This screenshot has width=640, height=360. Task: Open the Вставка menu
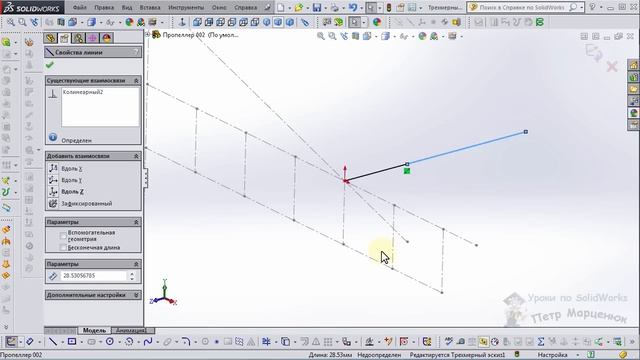pyautogui.click(x=150, y=7)
